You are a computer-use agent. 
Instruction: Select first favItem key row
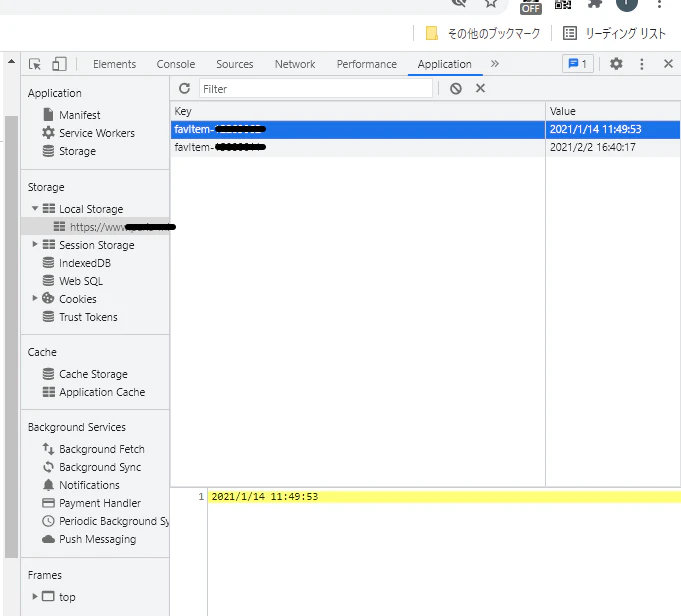tap(357, 129)
